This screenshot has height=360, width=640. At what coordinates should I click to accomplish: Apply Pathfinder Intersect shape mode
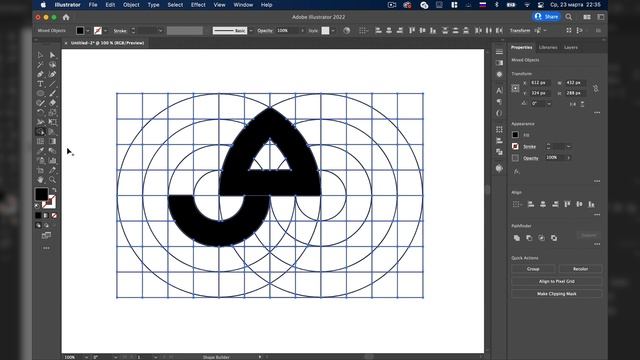[541, 238]
